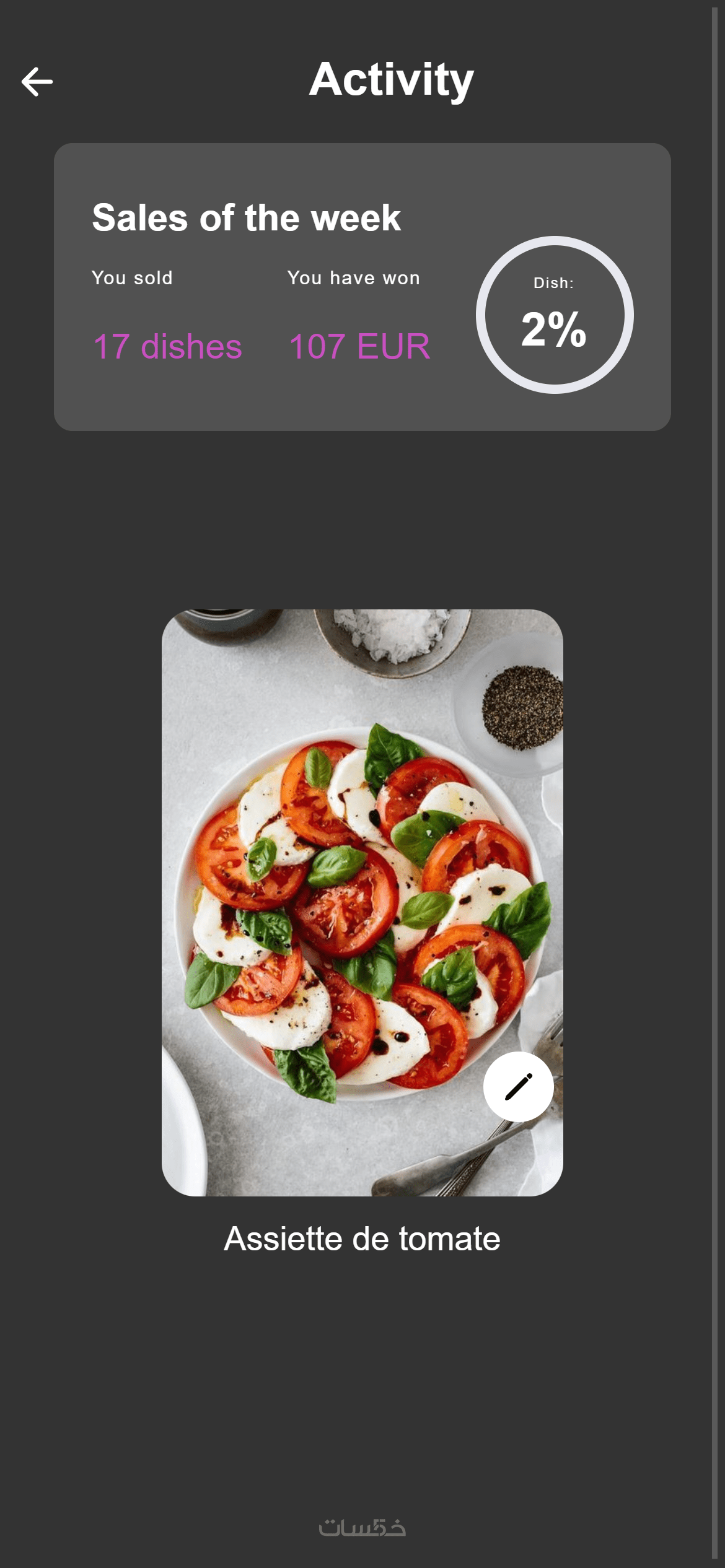Tap the Activity page title
725x1568 pixels.
tap(392, 79)
